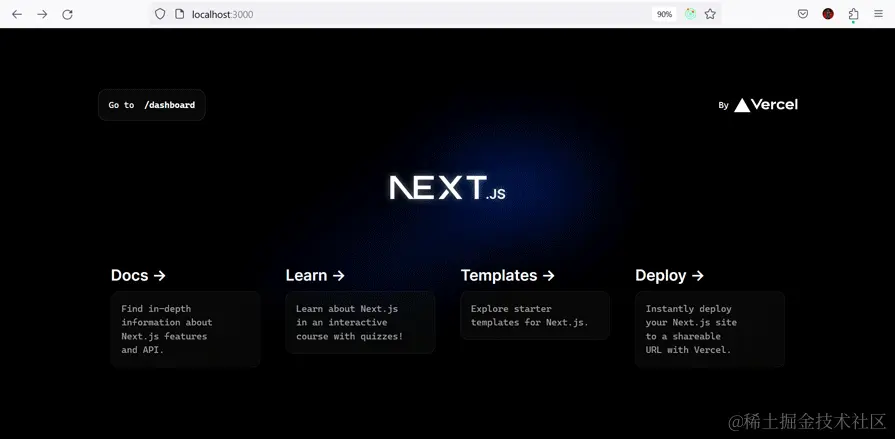View site information page icon

coord(179,14)
